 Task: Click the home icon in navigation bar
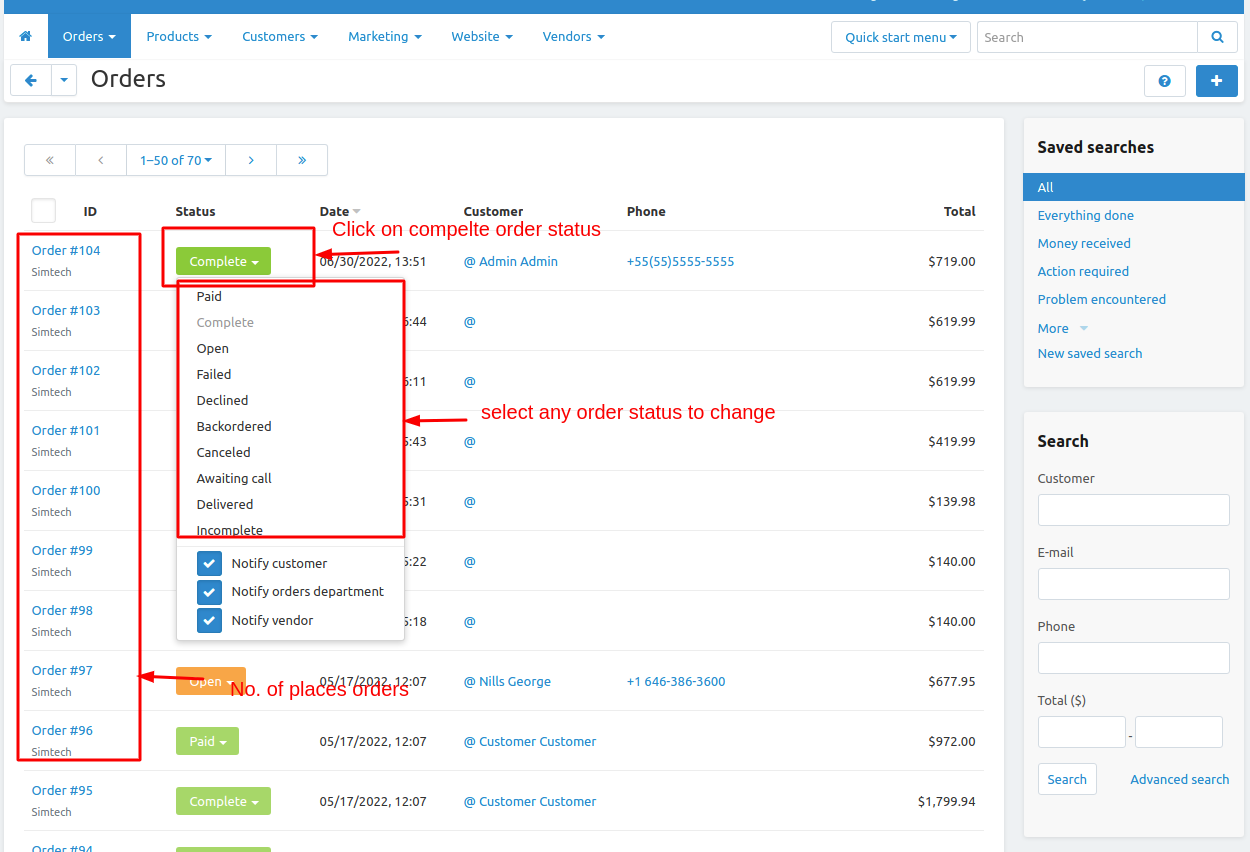pos(26,37)
